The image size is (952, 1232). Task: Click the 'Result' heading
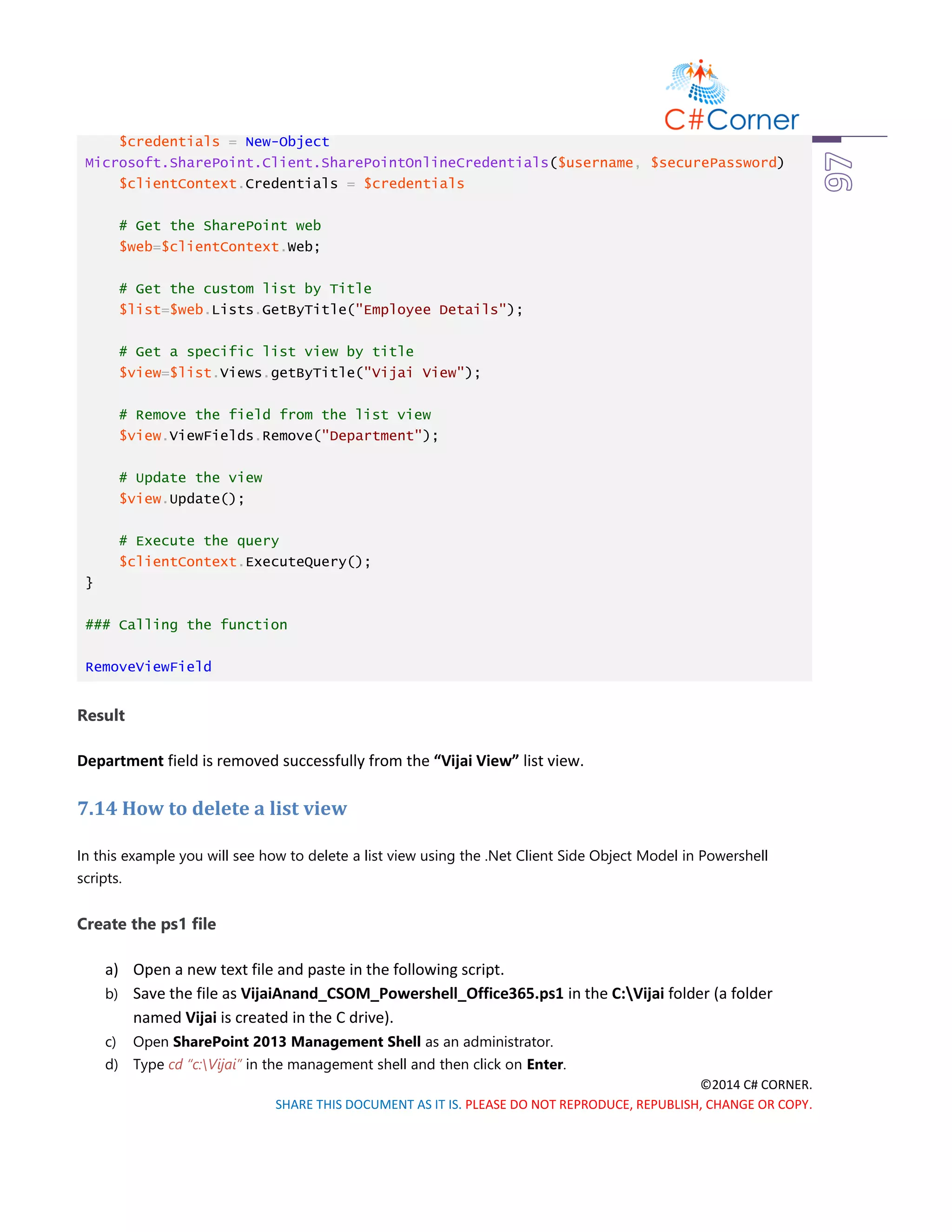101,715
